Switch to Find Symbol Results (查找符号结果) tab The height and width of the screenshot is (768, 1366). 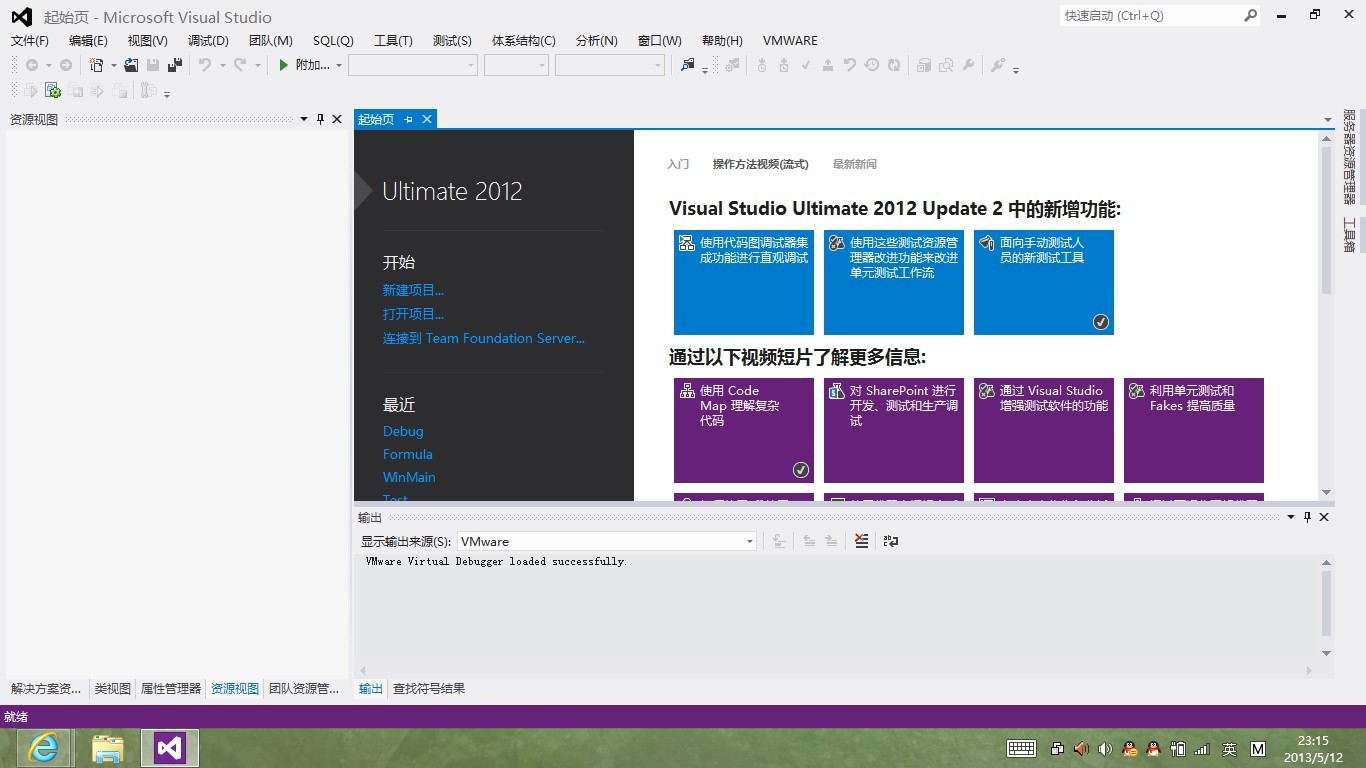tap(429, 689)
